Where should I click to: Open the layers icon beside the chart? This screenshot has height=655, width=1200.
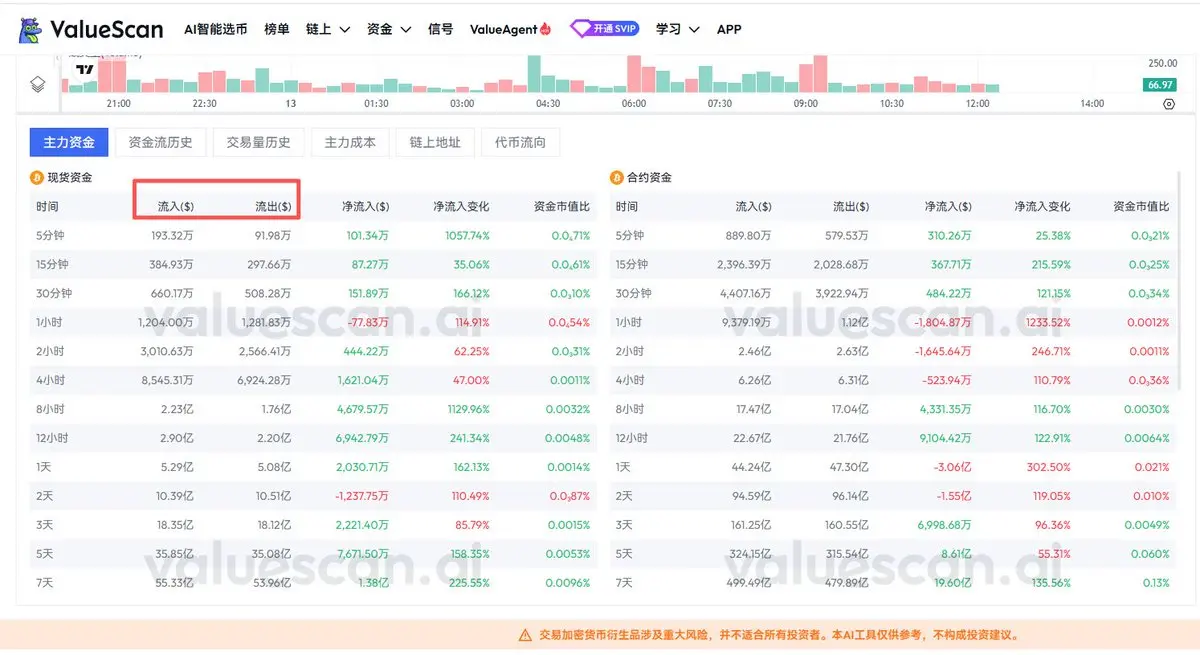pos(38,84)
